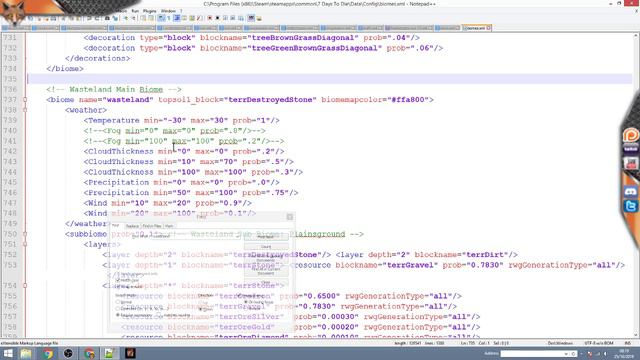Collapse the biome fold marker at line 737
This screenshot has height=360, width=640.
pos(25,100)
